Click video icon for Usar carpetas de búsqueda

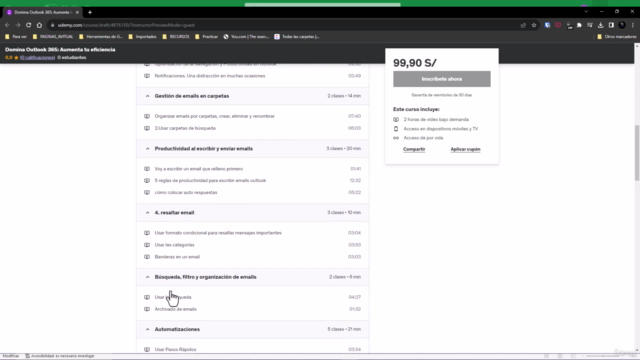click(147, 128)
